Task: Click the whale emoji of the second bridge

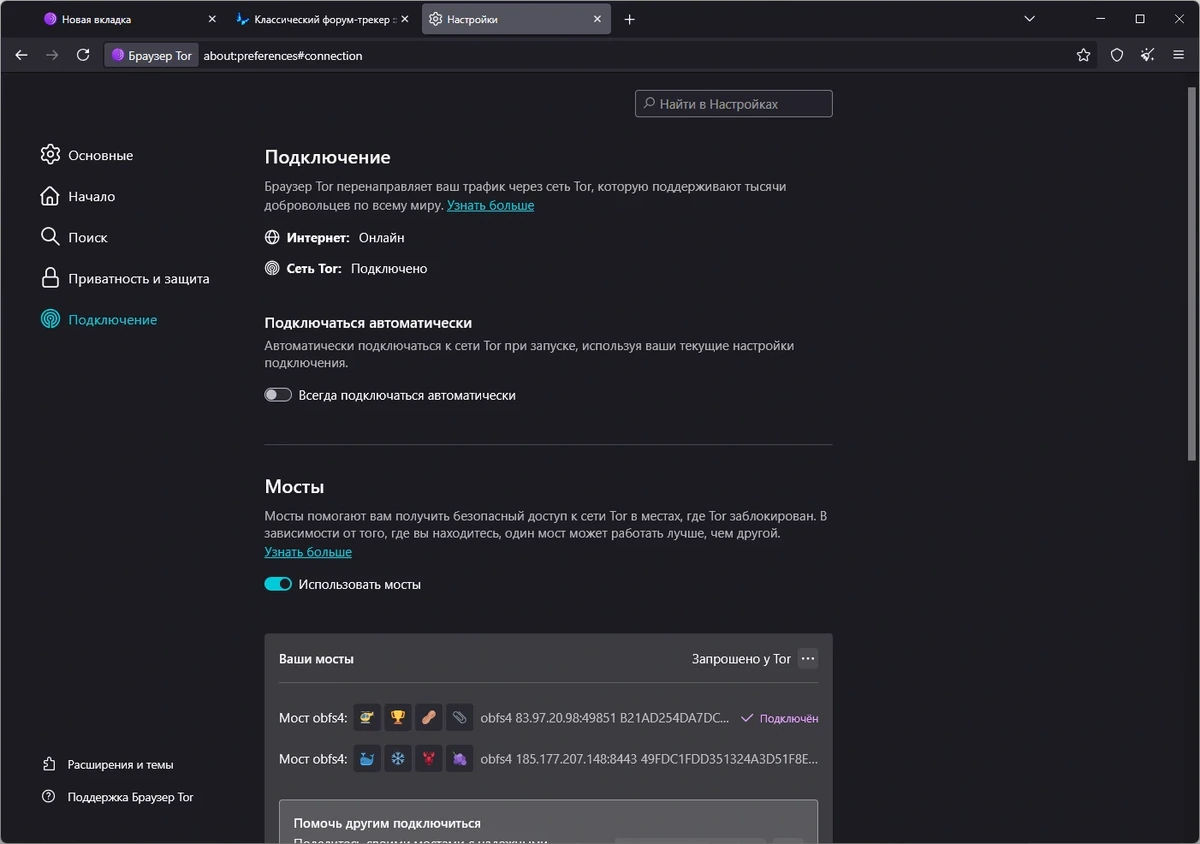Action: (x=367, y=759)
